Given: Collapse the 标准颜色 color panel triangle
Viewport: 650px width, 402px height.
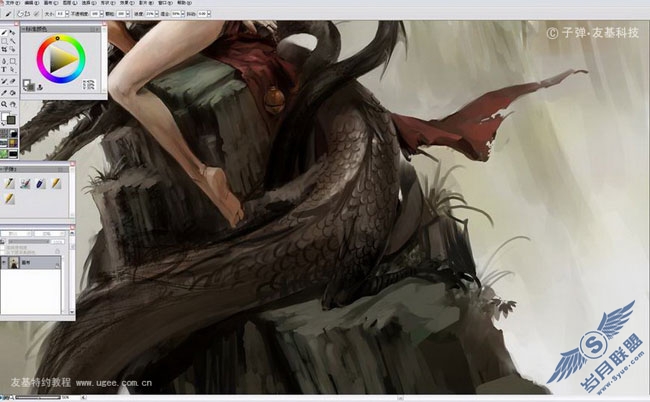Looking at the screenshot, I should pyautogui.click(x=23, y=29).
